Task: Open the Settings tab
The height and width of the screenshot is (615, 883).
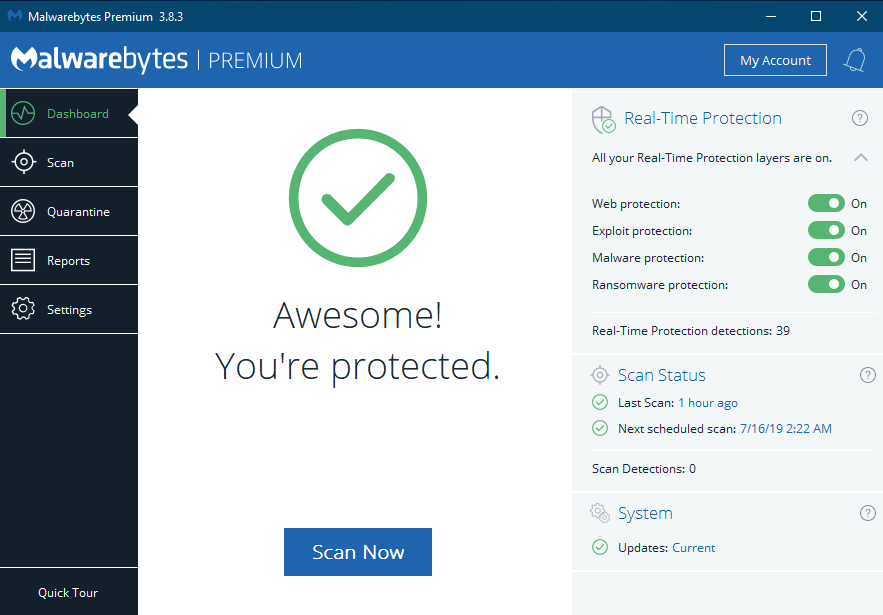Action: (69, 309)
